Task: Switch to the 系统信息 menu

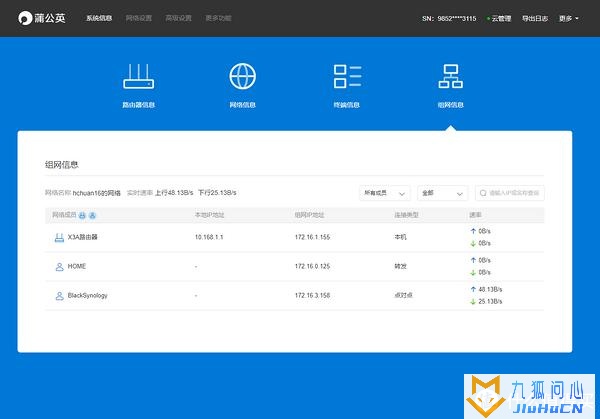Action: coord(99,18)
